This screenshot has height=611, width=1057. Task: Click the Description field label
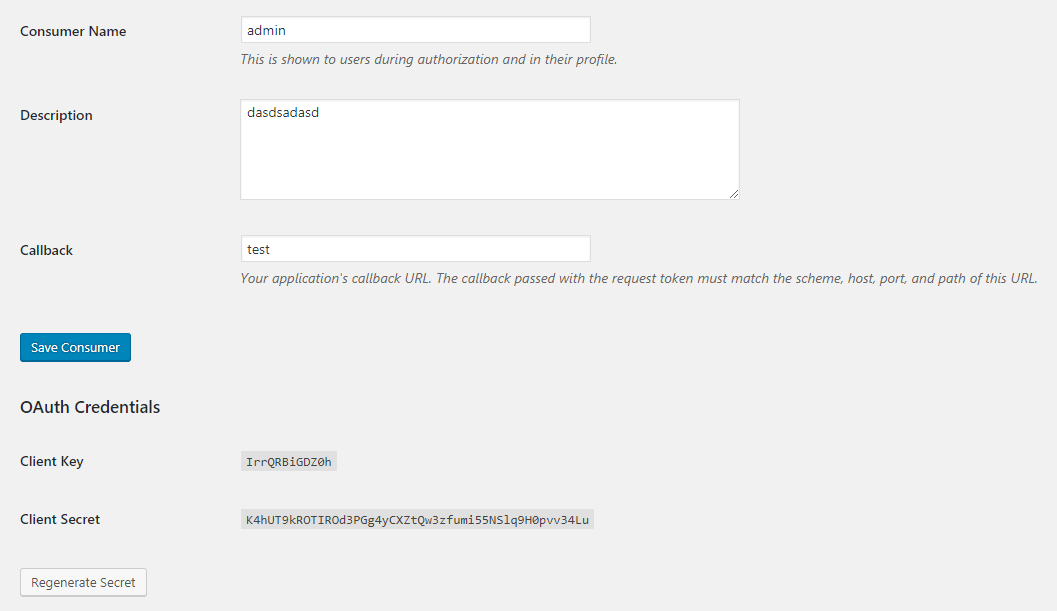click(x=56, y=115)
